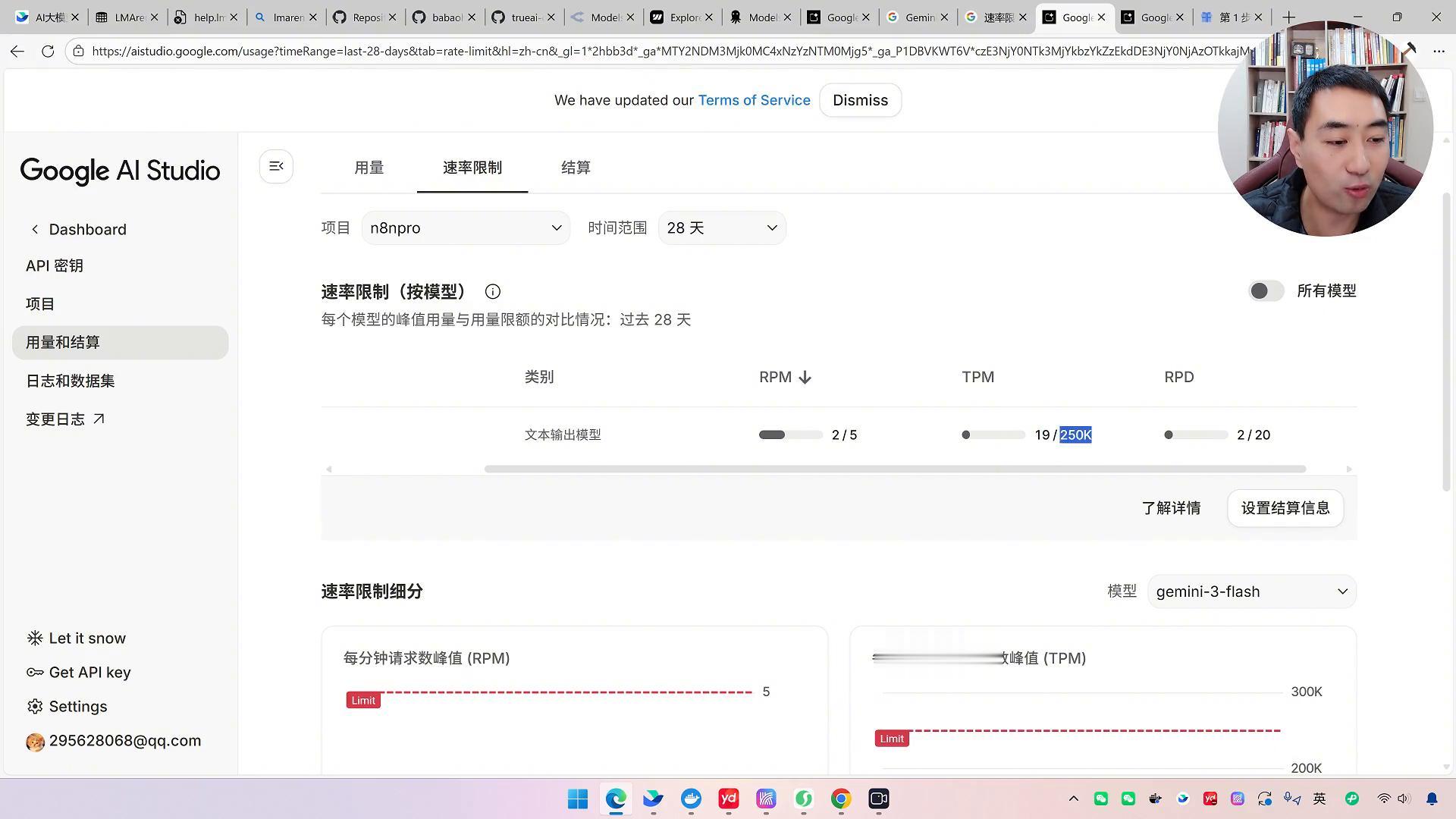The height and width of the screenshot is (819, 1456).
Task: Open new browser tab plus icon
Action: coord(1288,17)
